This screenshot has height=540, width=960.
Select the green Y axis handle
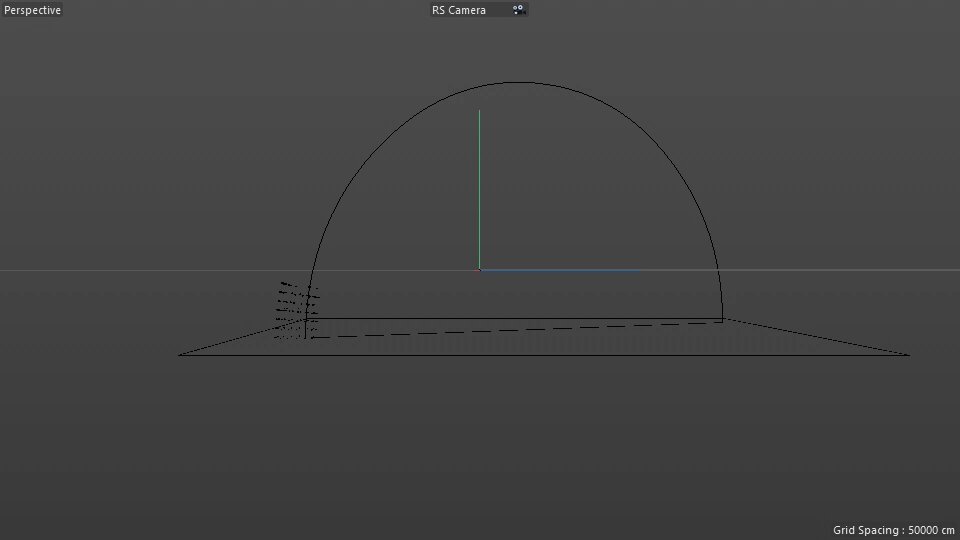coord(479,190)
